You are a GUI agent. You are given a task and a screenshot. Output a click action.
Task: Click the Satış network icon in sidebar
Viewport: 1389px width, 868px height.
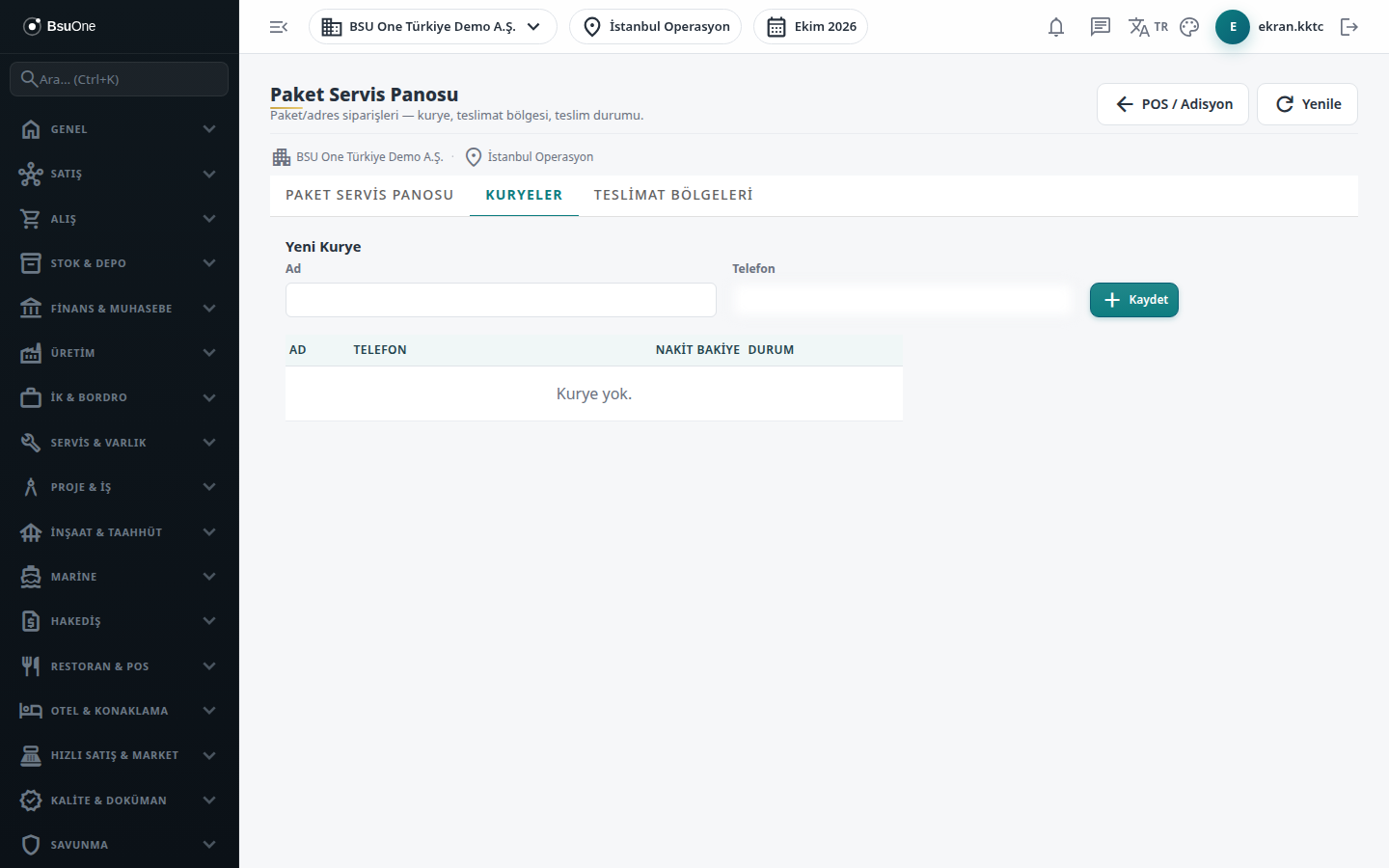click(31, 174)
